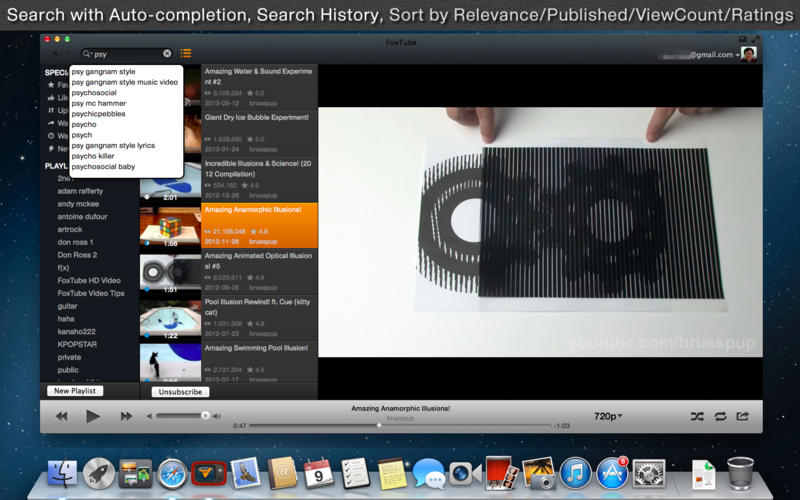The image size is (800, 500).
Task: Click the swimming pool thumbnail with 1:22 duration
Action: click(170, 320)
